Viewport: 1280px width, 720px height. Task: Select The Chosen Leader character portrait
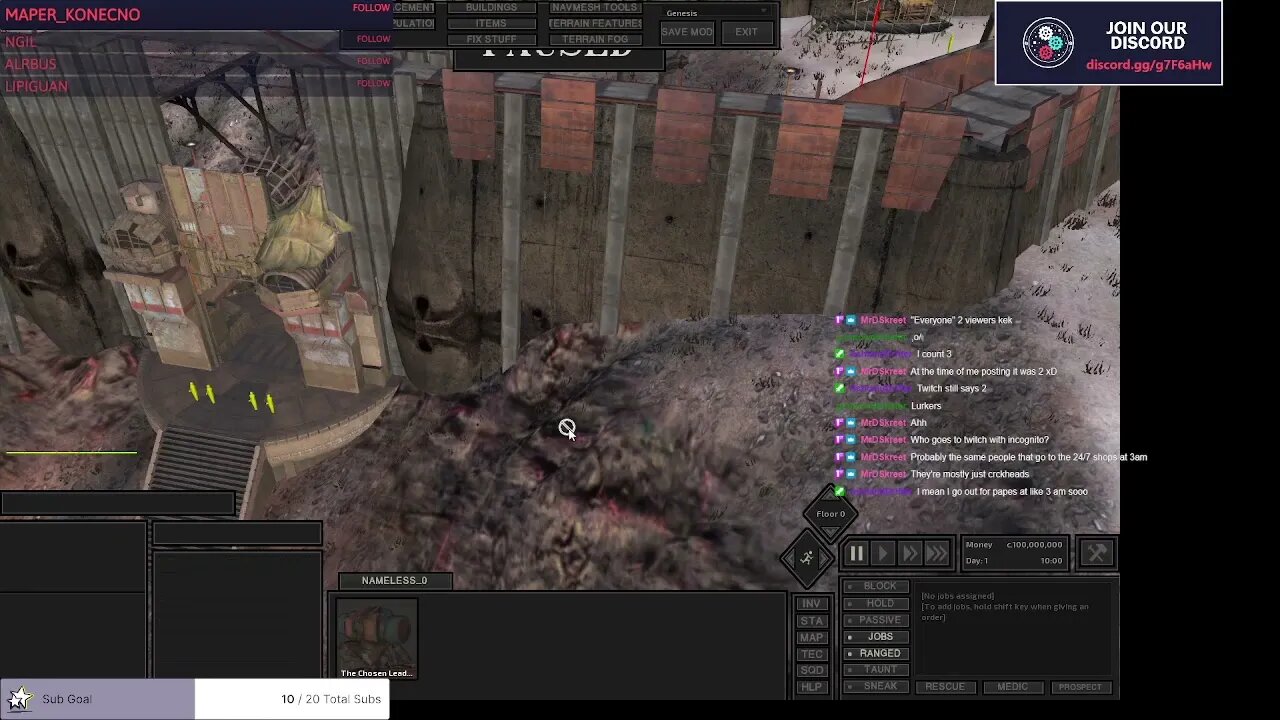[x=376, y=638]
